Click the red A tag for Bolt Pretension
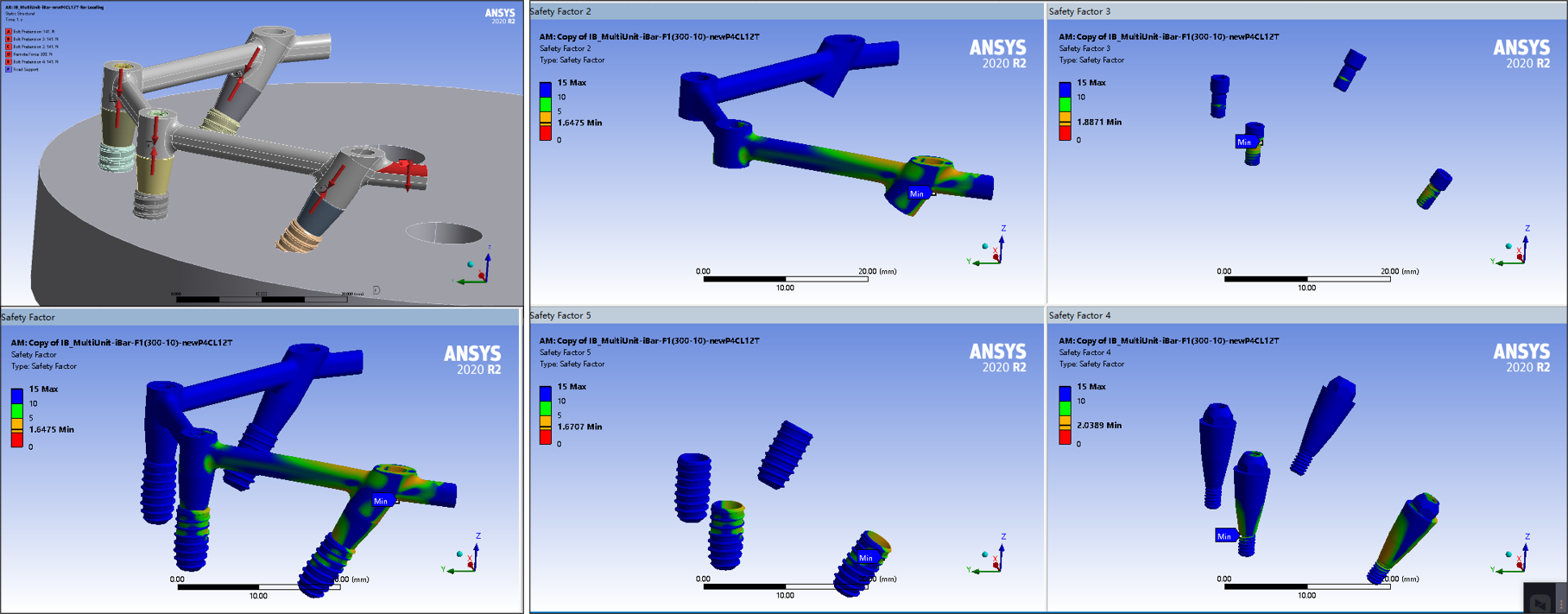1568x614 pixels. pyautogui.click(x=9, y=32)
